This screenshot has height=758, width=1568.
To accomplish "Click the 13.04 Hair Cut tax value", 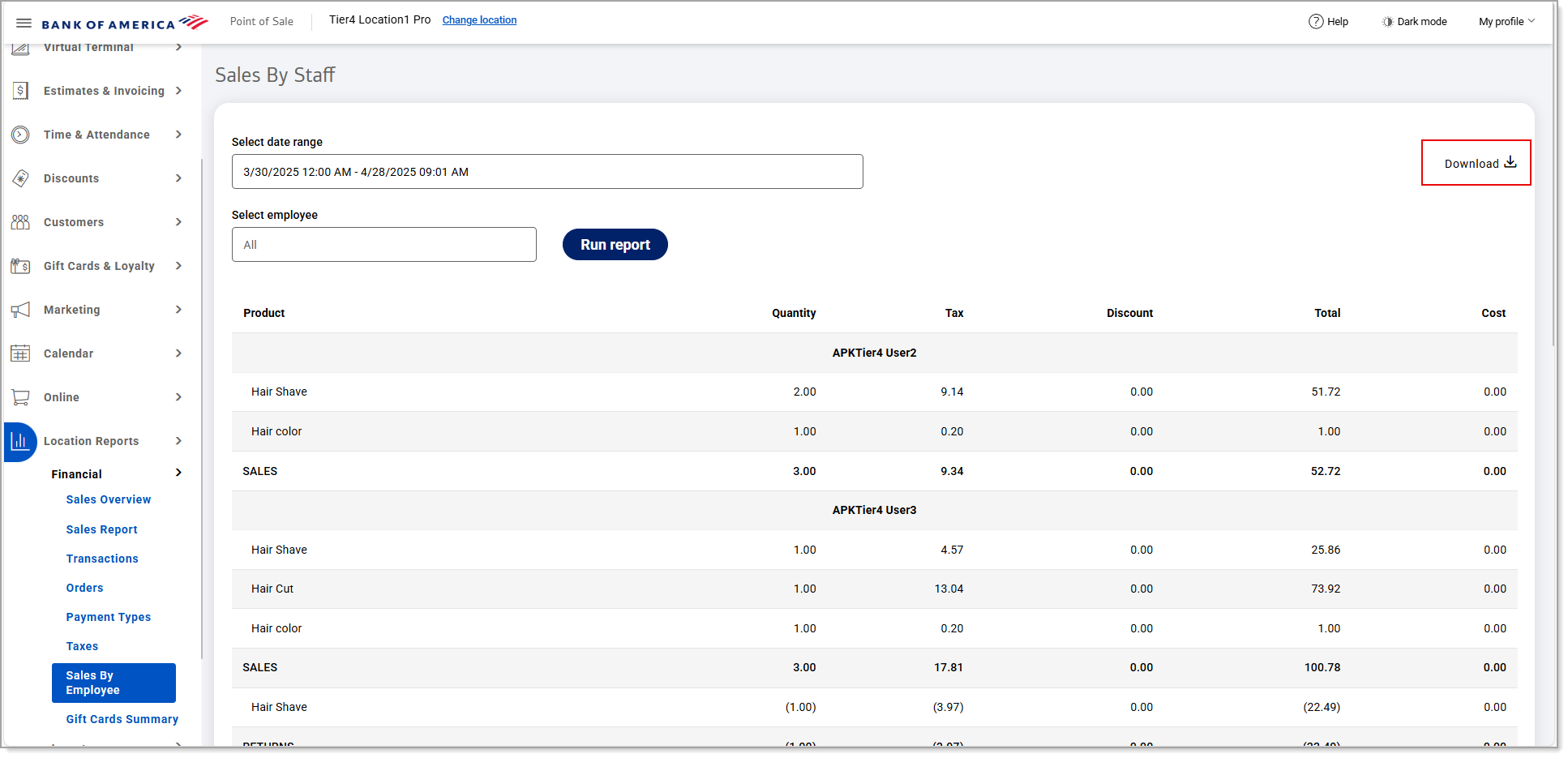I will (x=949, y=589).
